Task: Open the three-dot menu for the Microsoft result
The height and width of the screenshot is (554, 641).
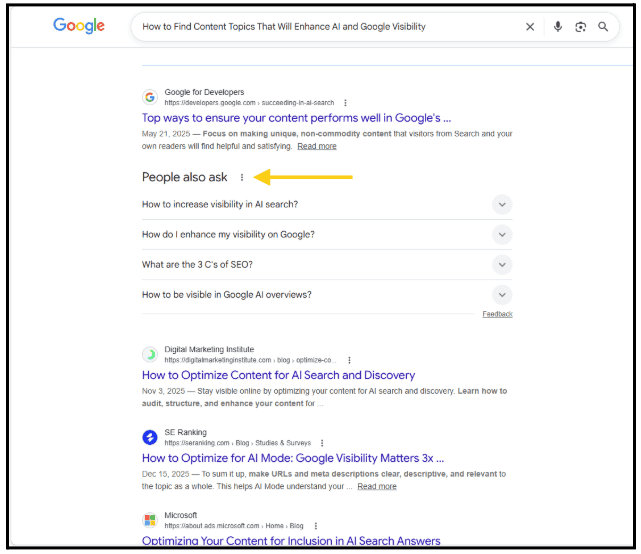Action: click(316, 526)
